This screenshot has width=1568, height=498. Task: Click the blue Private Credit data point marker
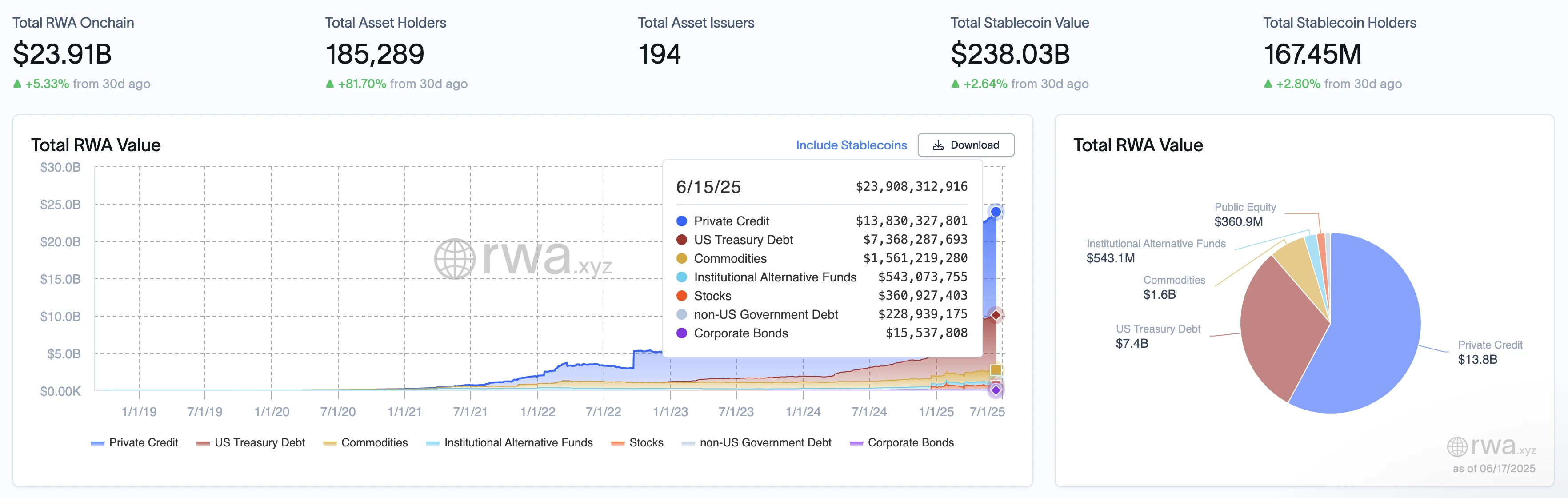click(995, 212)
